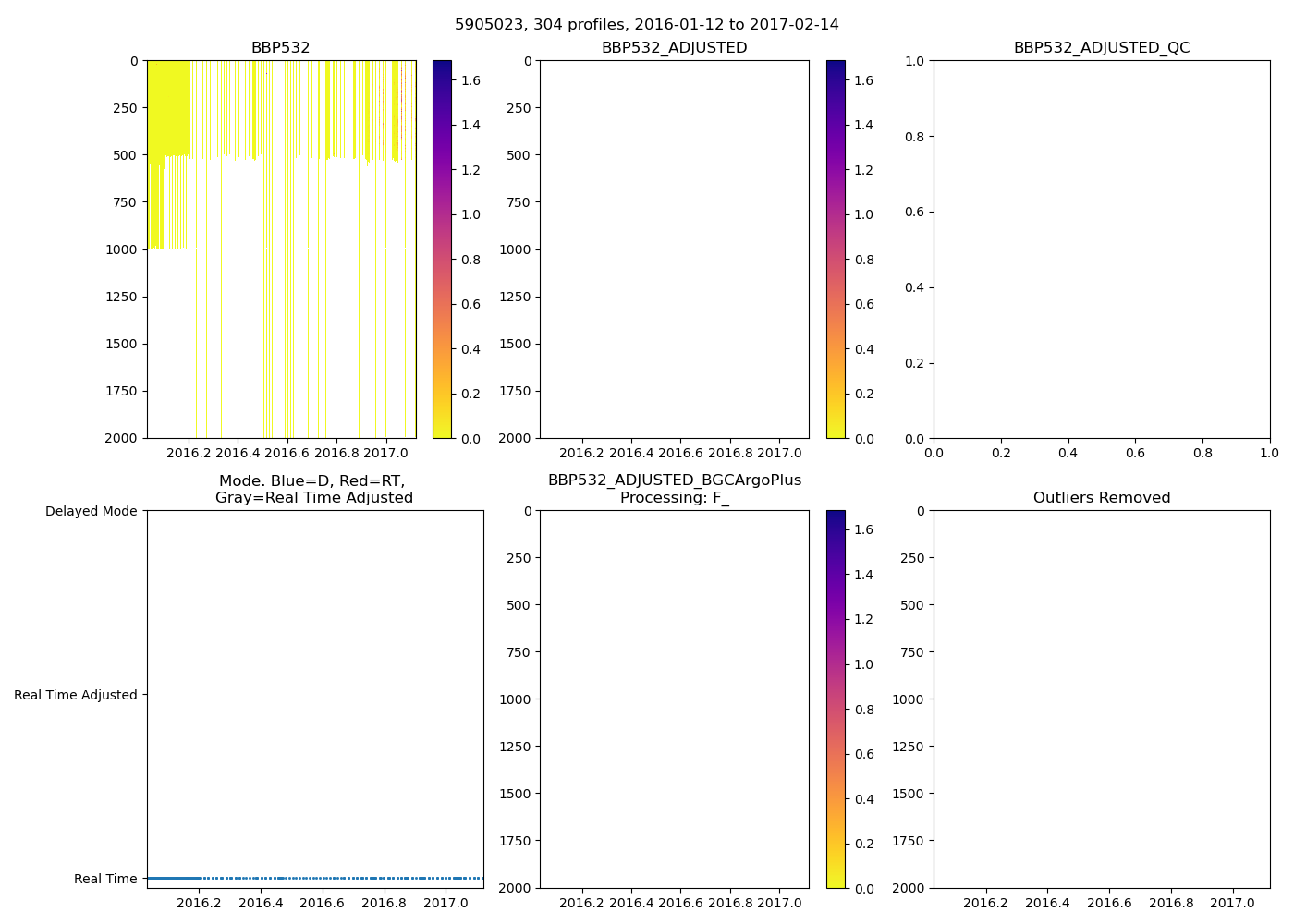
Task: Click the 'Real Time Adjusted' y-axis label
Action: click(76, 695)
